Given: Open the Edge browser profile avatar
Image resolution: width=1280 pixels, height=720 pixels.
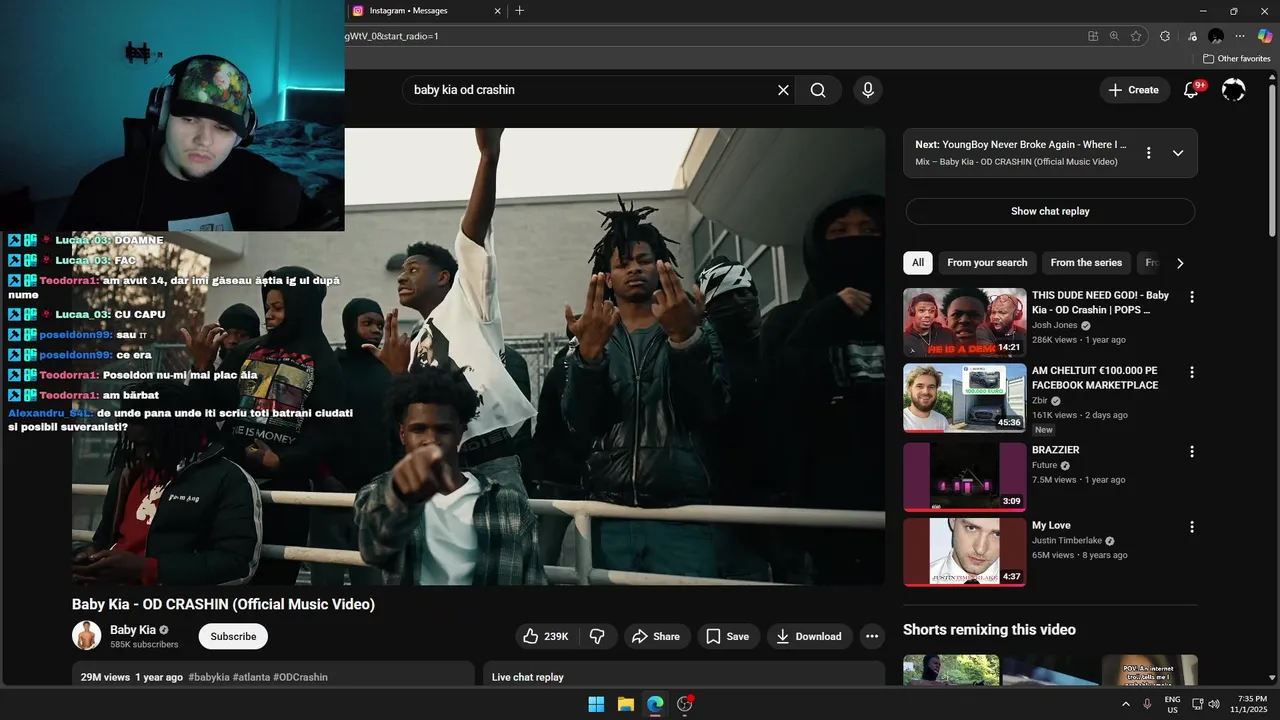Looking at the screenshot, I should (x=1216, y=36).
